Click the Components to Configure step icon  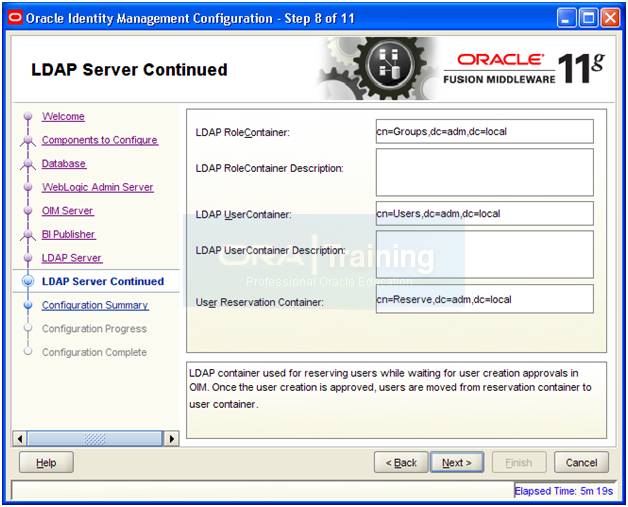click(x=28, y=140)
